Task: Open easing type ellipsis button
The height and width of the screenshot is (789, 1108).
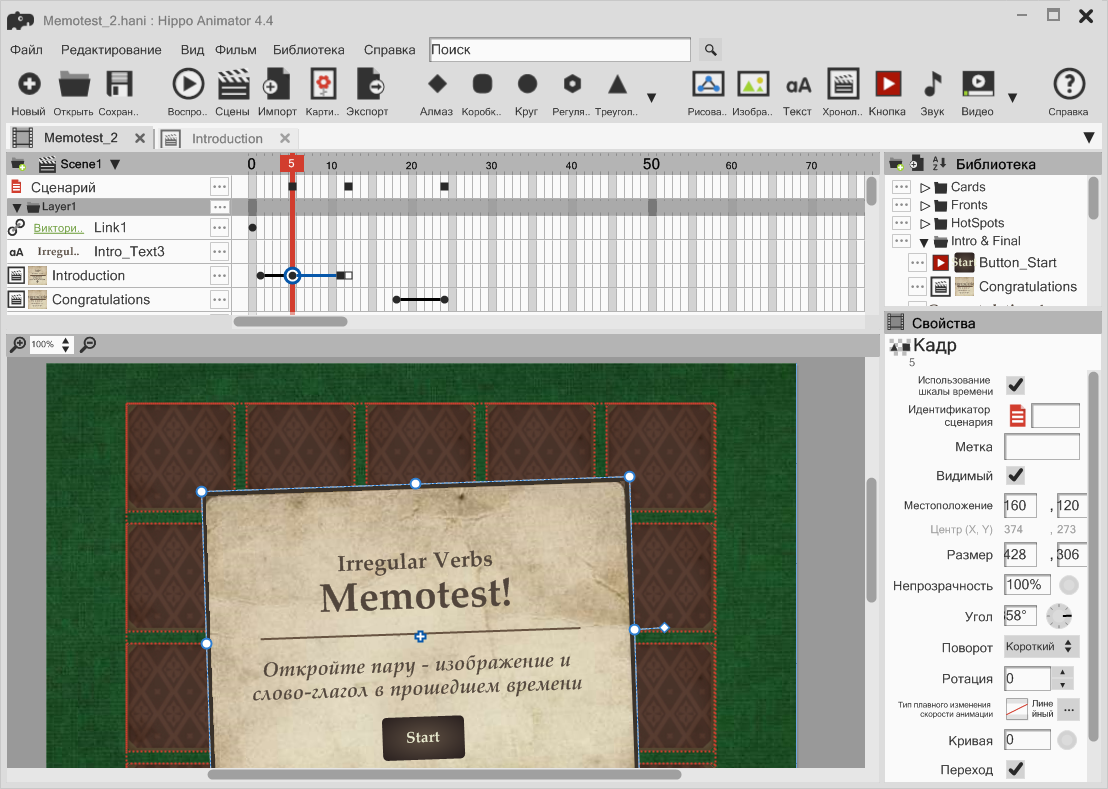Action: coord(1068,709)
